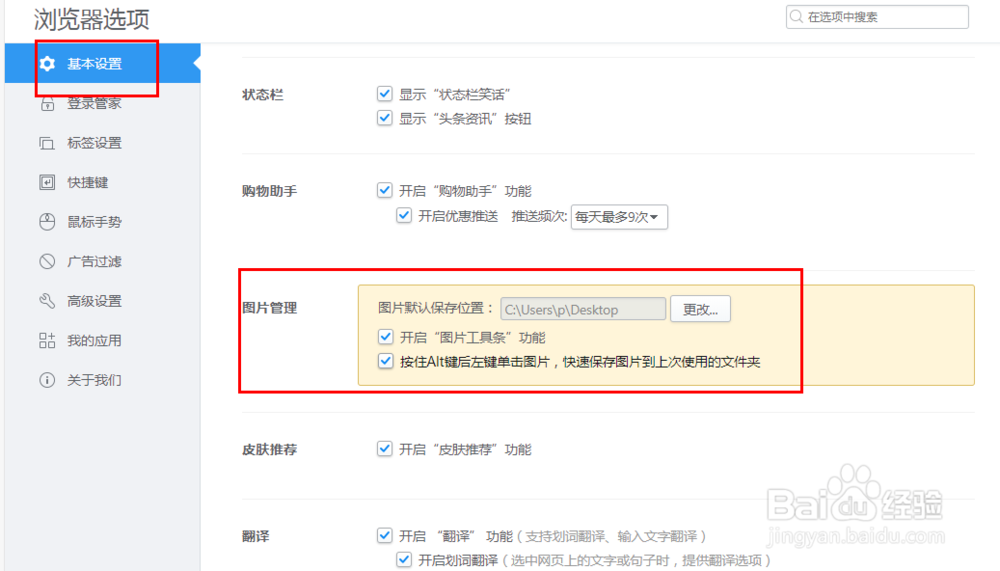The image size is (1000, 571).
Task: Expand the 推送频次 每天最多9次 dropdown
Action: [619, 217]
